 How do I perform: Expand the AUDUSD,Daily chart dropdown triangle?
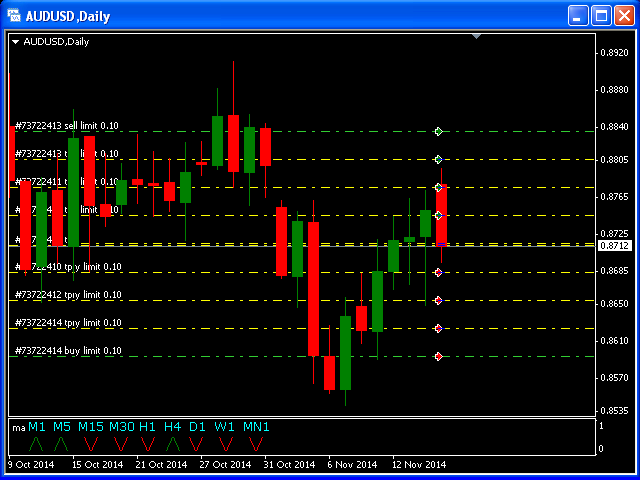click(x=16, y=42)
